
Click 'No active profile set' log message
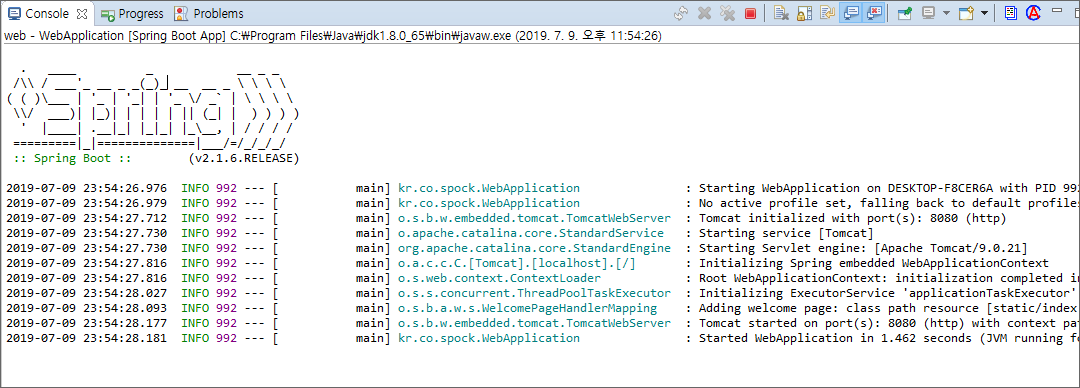click(889, 203)
